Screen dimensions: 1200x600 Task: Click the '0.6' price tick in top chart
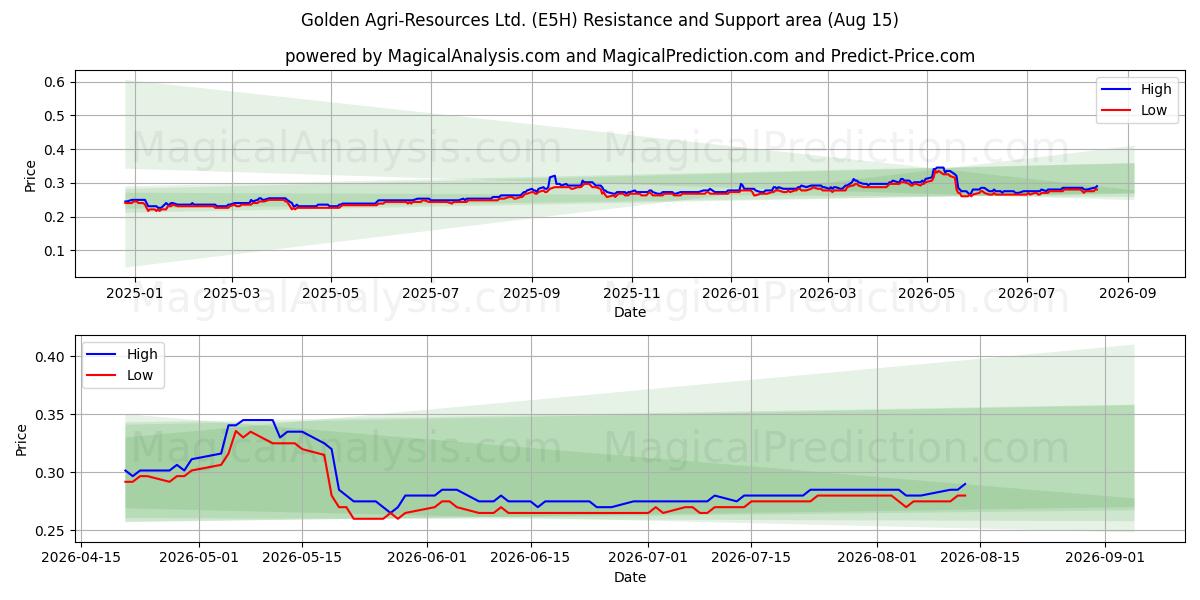pyautogui.click(x=55, y=82)
